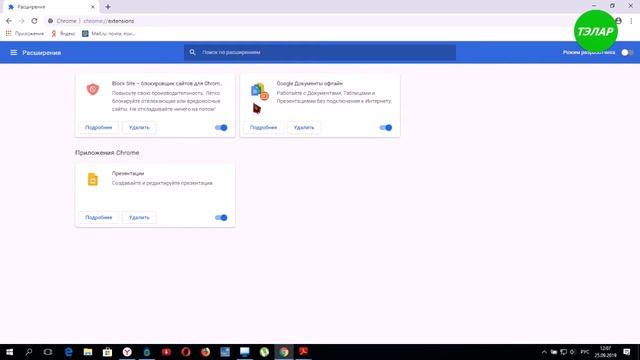This screenshot has height=360, width=640.
Task: Disable the Block Site extension toggle
Action: (x=221, y=128)
